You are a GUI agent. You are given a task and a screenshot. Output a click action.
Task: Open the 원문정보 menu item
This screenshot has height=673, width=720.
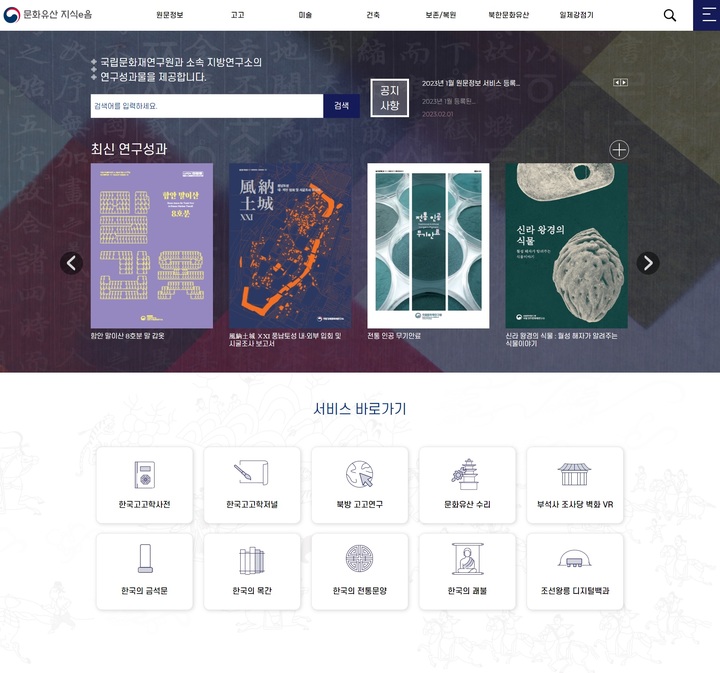coord(169,15)
